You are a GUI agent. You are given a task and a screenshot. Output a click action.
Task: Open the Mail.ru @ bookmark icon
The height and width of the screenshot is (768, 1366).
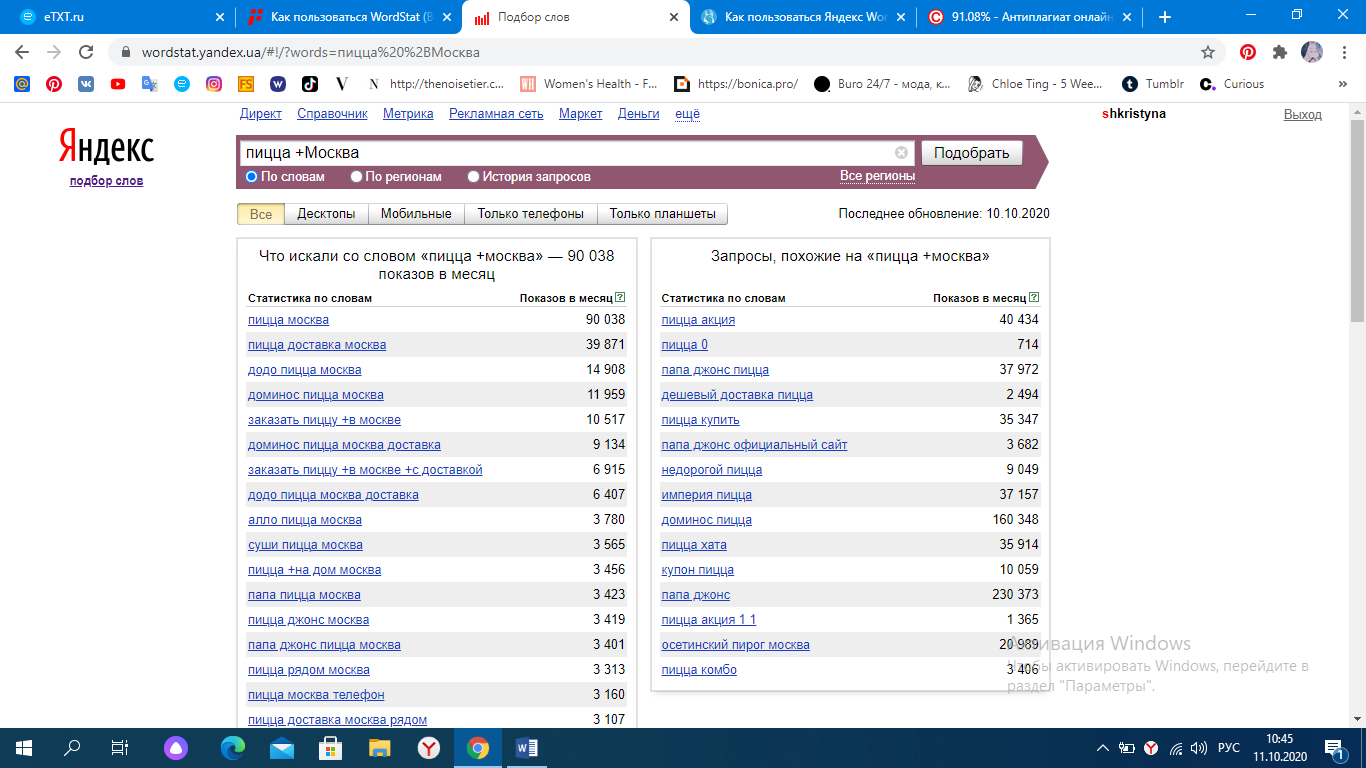pyautogui.click(x=22, y=84)
